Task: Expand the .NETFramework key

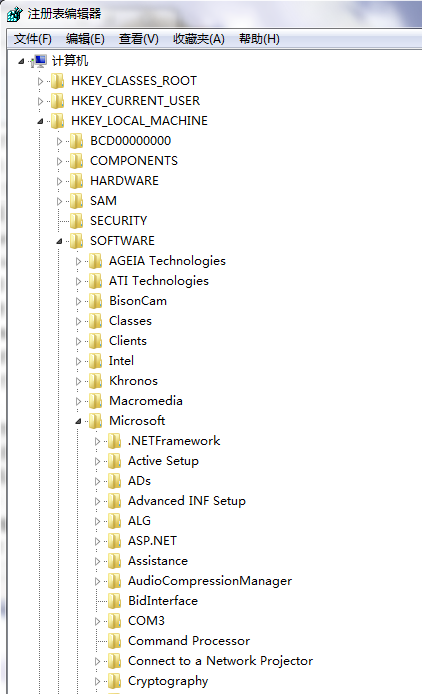Action: click(x=97, y=441)
